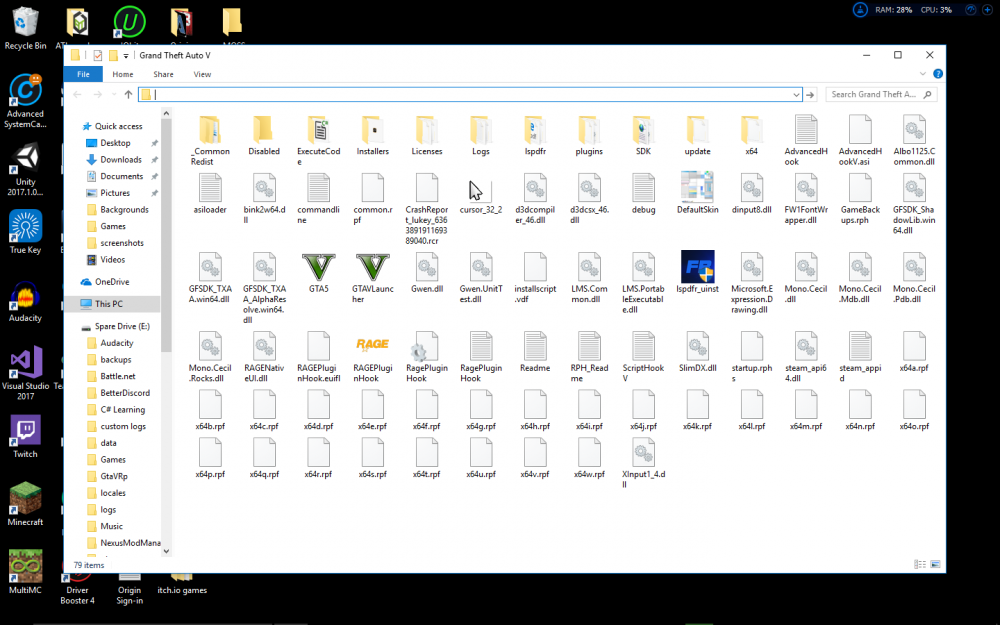
Task: Open the address bar history dropdown
Action: pyautogui.click(x=796, y=94)
